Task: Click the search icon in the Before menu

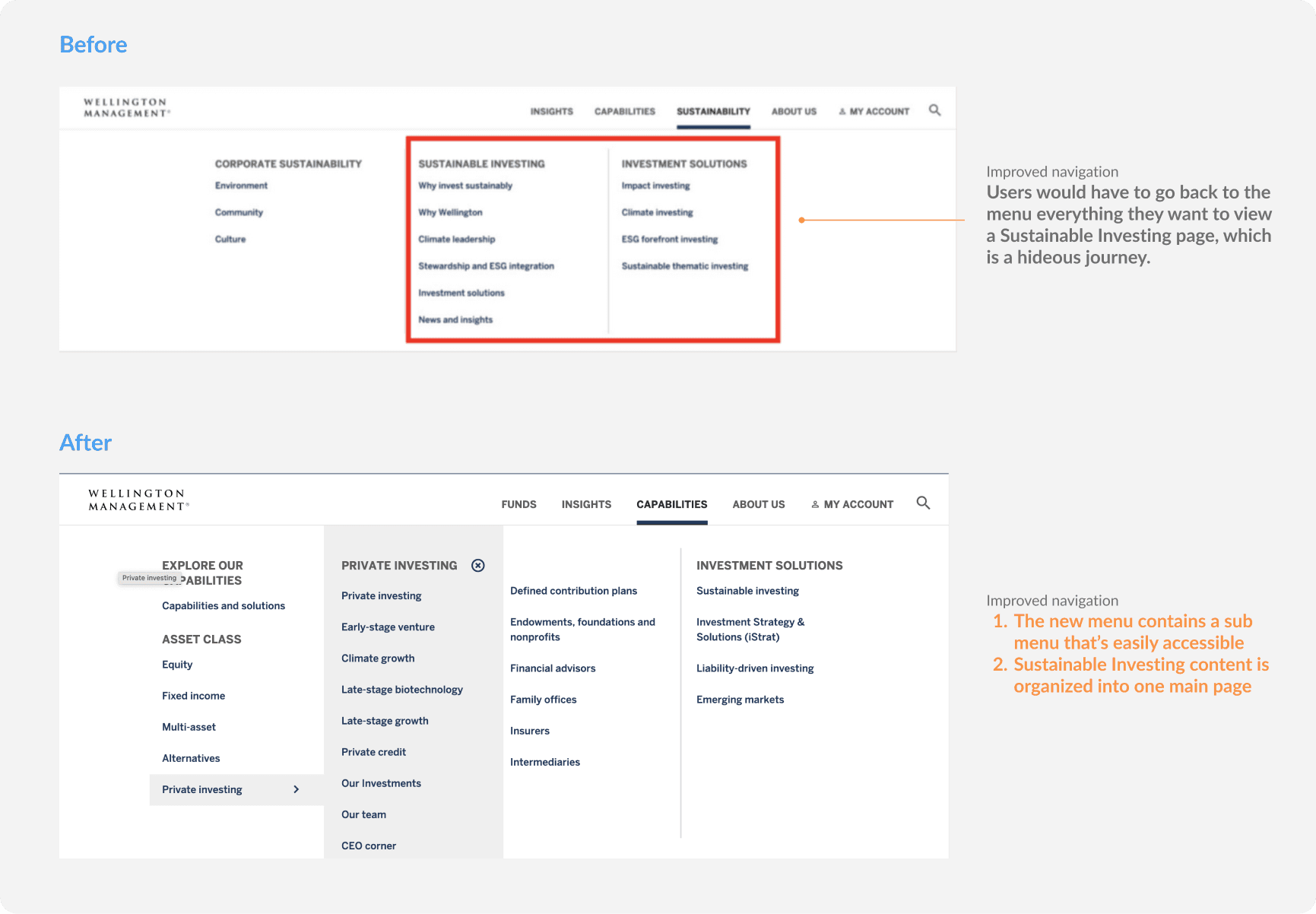Action: (x=934, y=110)
